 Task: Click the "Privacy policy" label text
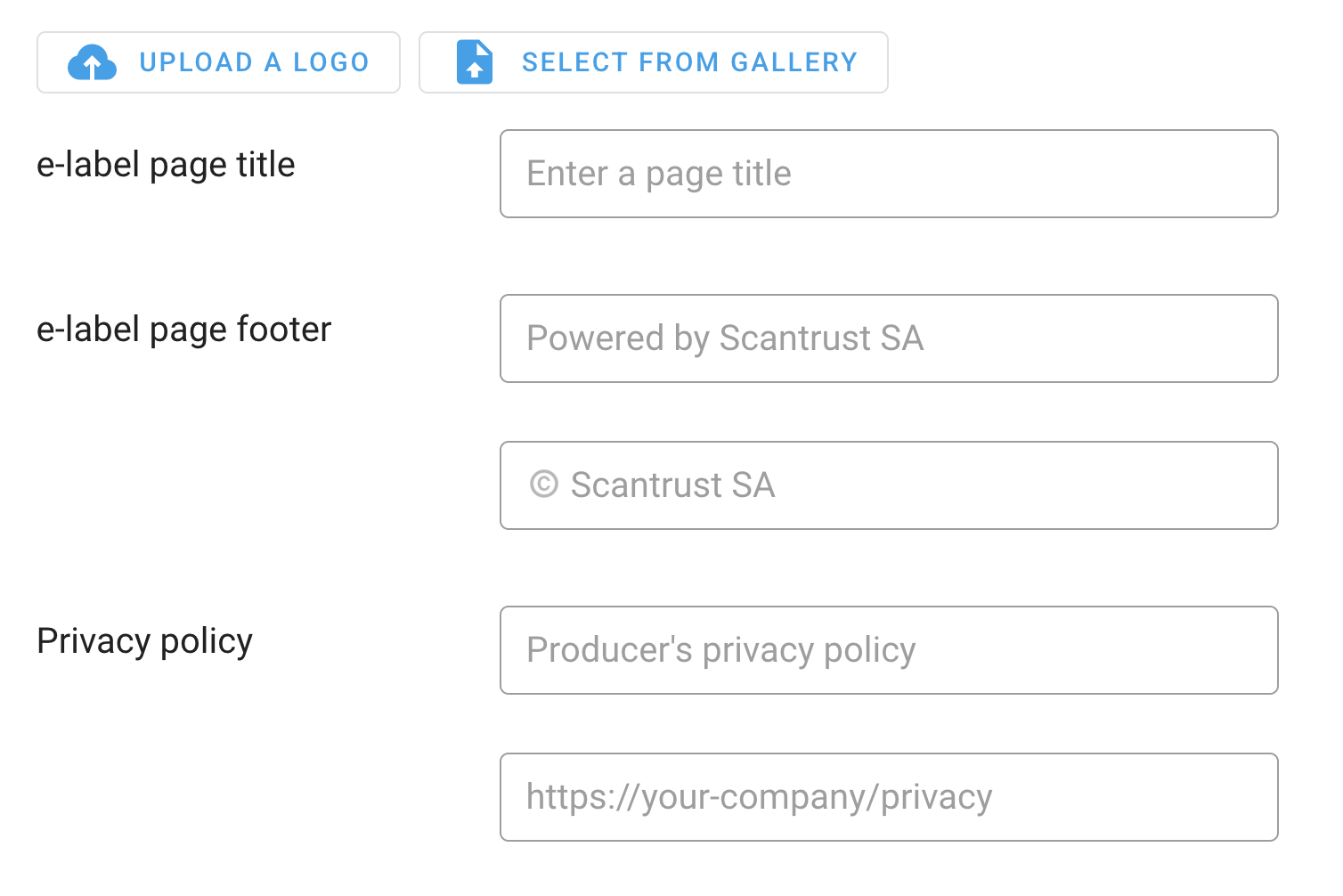tap(144, 641)
